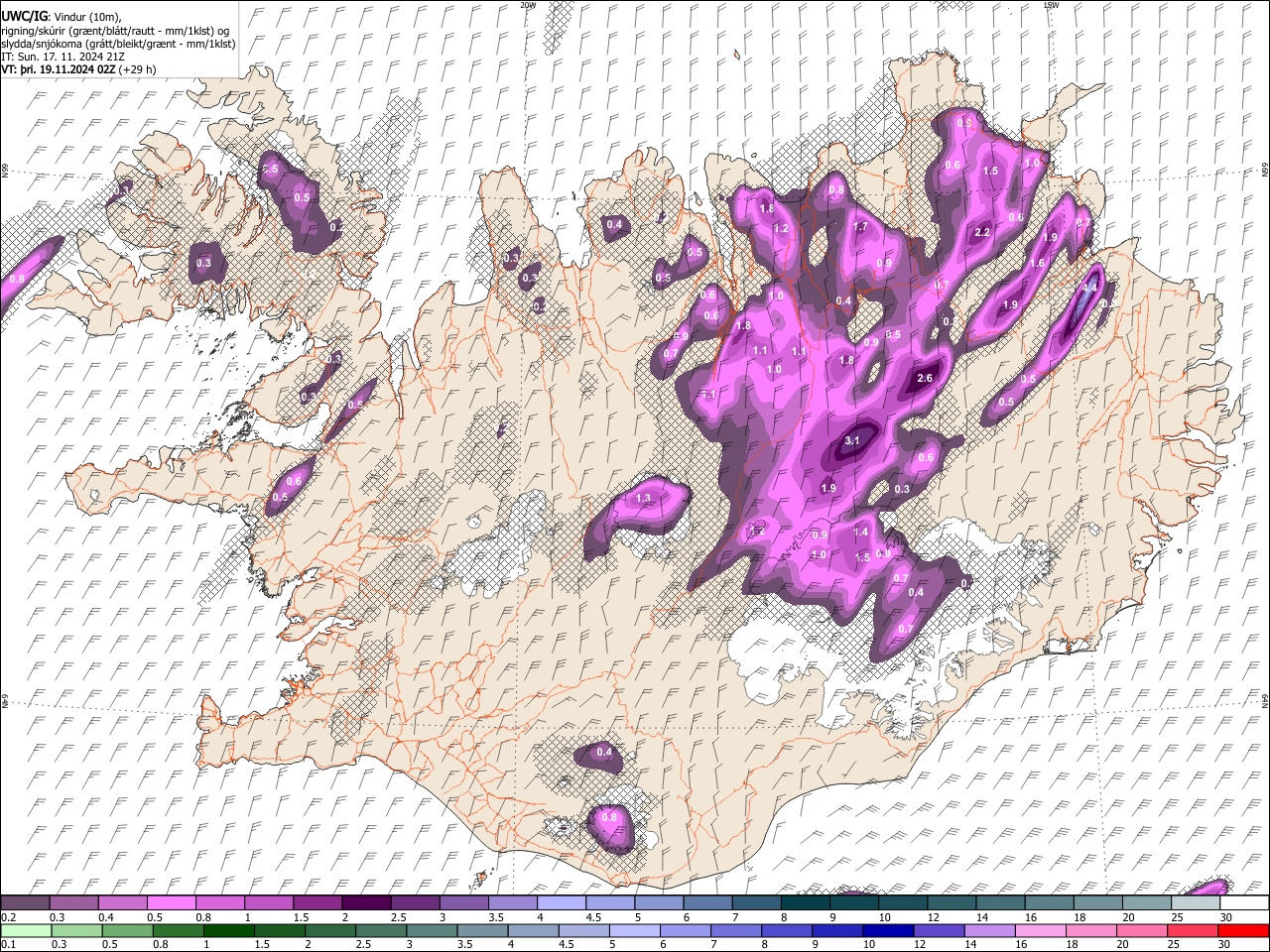1270x952 pixels.
Task: Click the 1.6 precipitation label
Action: click(x=1038, y=264)
